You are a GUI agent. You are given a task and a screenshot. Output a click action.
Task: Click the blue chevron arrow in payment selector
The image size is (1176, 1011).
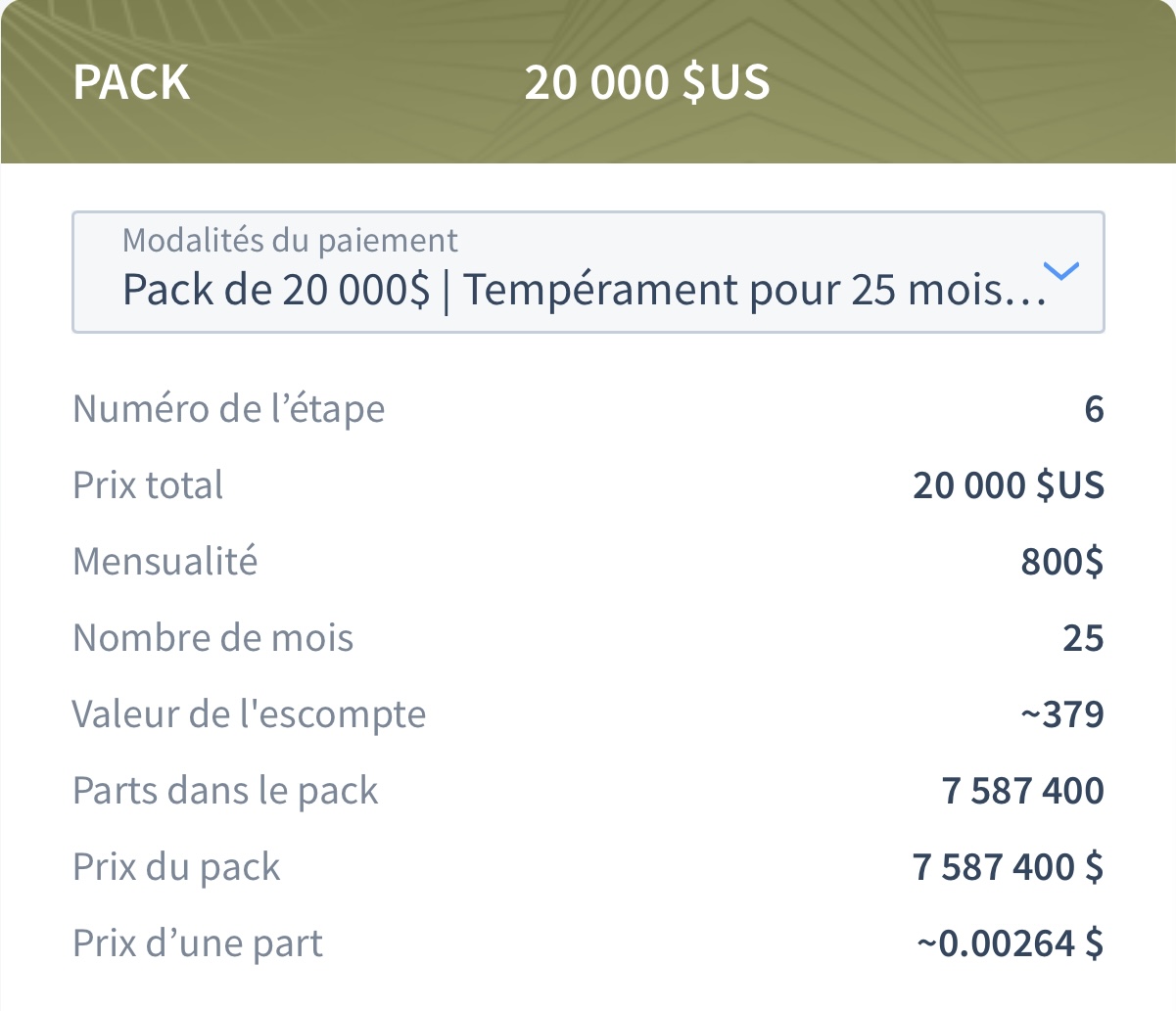[x=1061, y=269]
